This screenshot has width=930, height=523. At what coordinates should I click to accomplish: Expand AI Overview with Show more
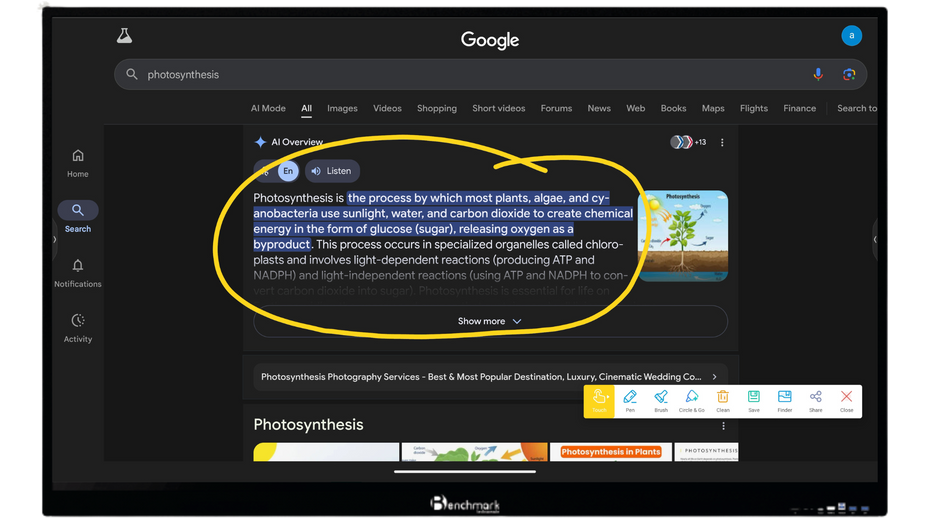(x=490, y=321)
